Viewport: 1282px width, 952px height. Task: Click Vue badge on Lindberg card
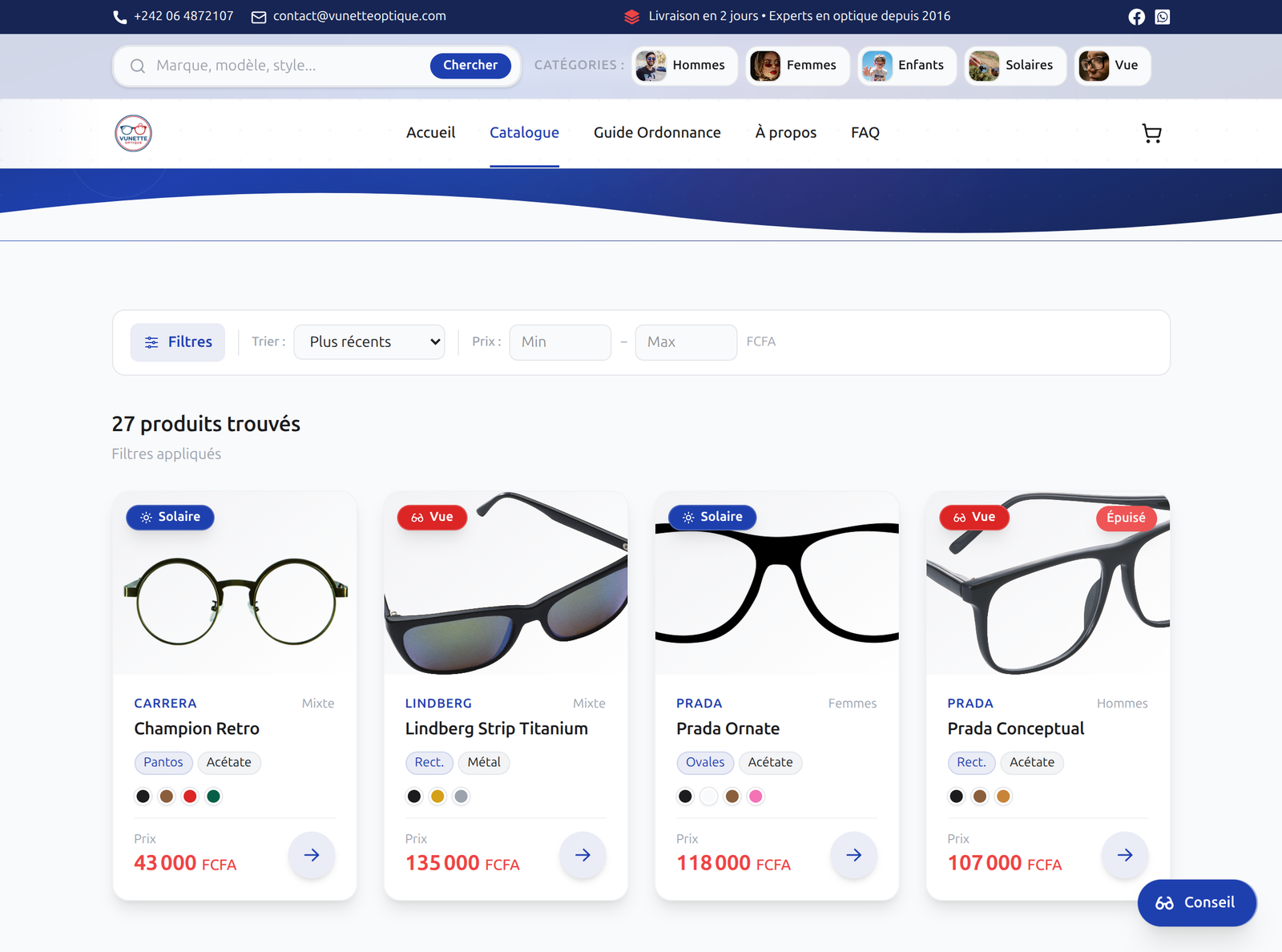(432, 517)
